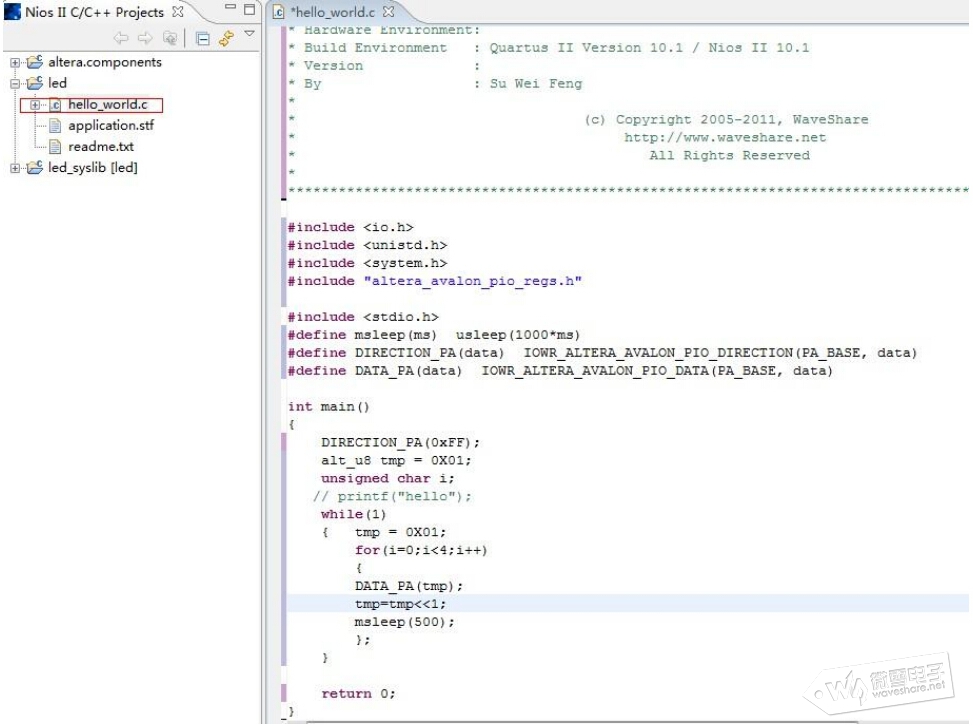This screenshot has width=973, height=726.
Task: Click the #define DATA_PA(data) line
Action: pos(560,371)
